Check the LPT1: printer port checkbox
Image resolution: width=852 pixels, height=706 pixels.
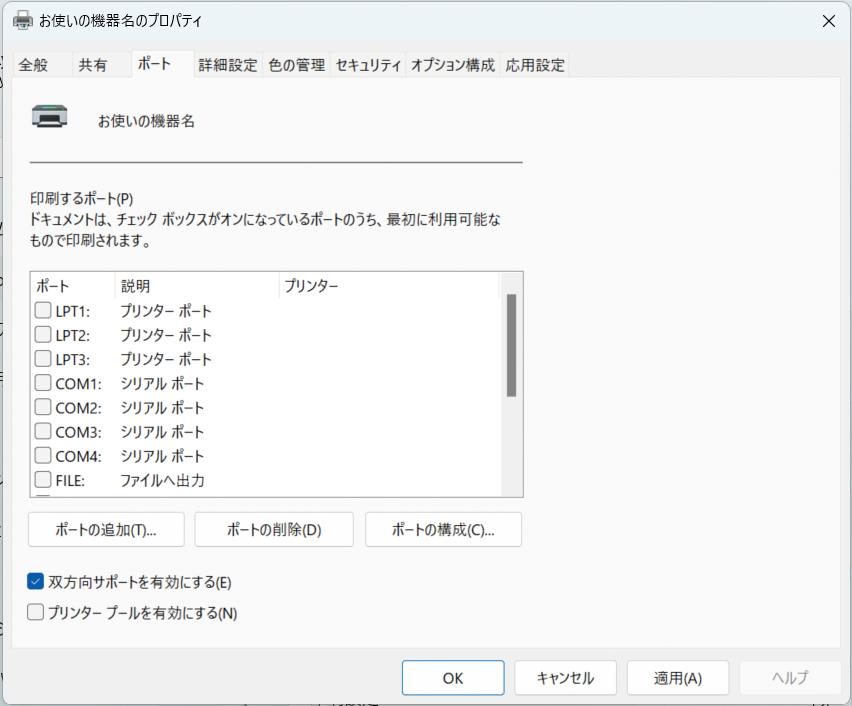coord(43,311)
